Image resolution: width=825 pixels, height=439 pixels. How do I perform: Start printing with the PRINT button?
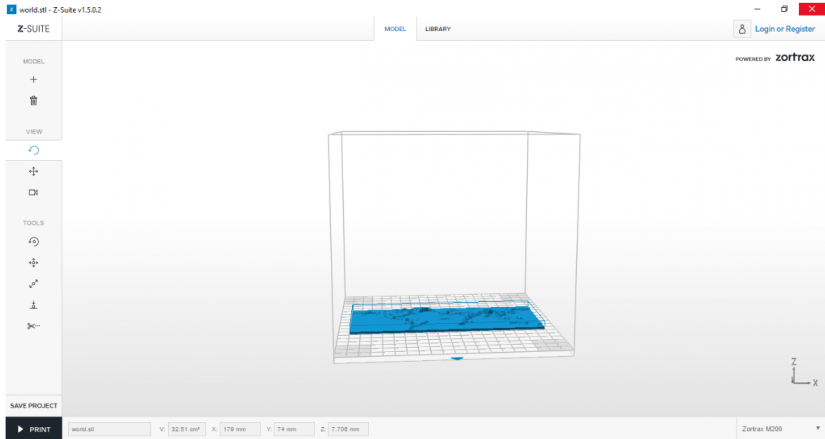point(34,429)
